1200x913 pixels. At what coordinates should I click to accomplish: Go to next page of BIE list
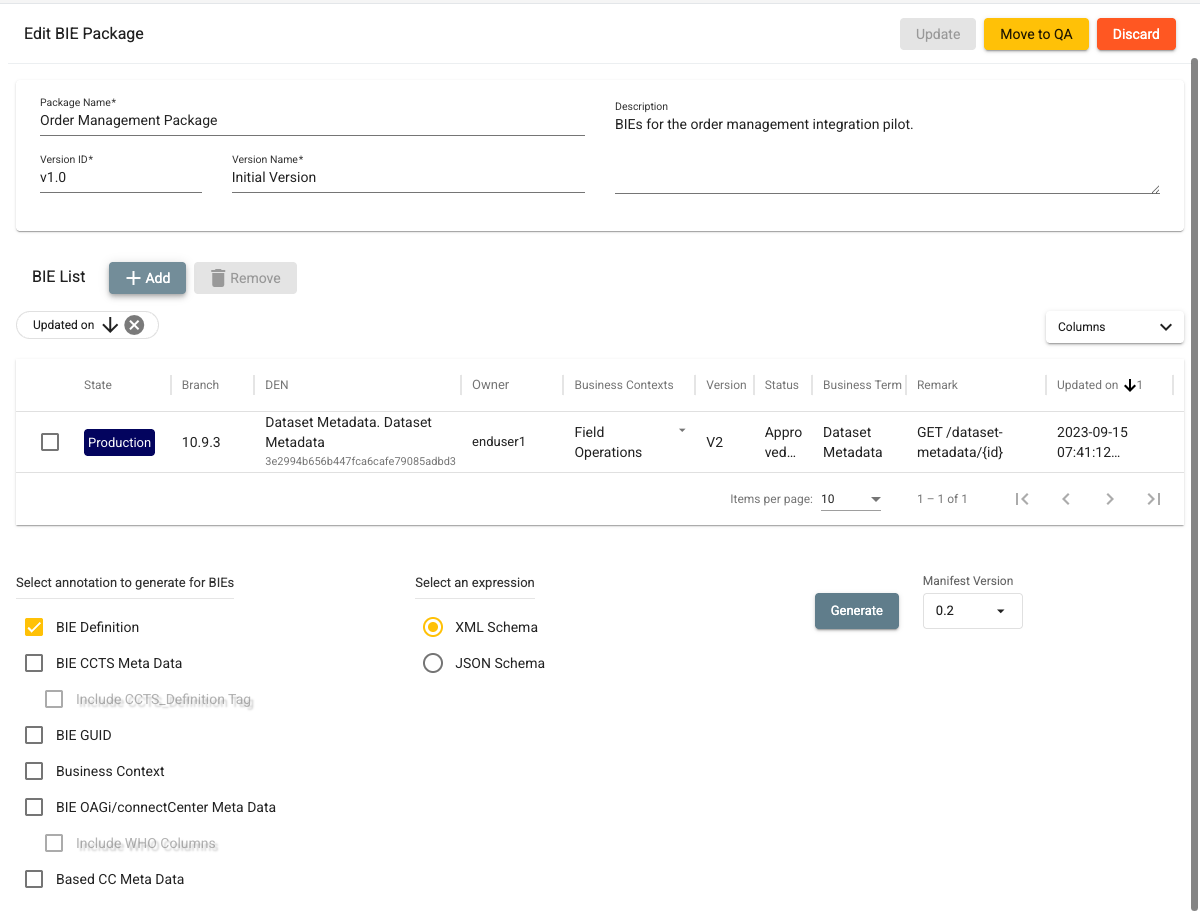click(x=1110, y=499)
